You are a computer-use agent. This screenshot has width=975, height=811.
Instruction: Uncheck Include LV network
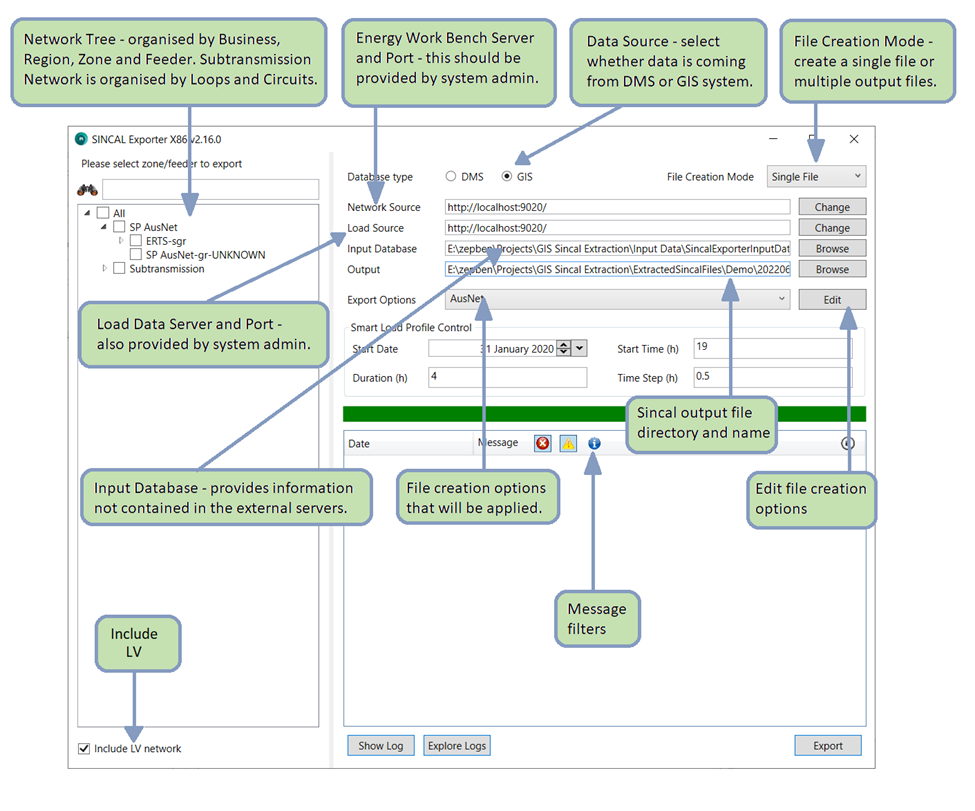pyautogui.click(x=85, y=748)
